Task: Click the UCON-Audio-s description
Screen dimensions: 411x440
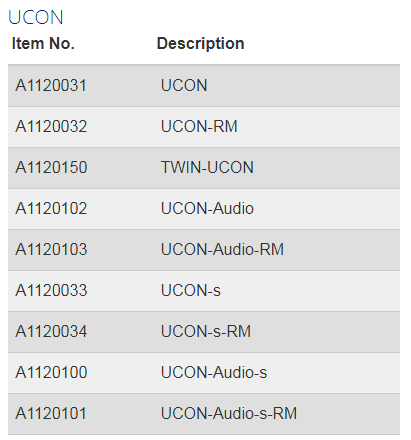Action: pos(214,372)
